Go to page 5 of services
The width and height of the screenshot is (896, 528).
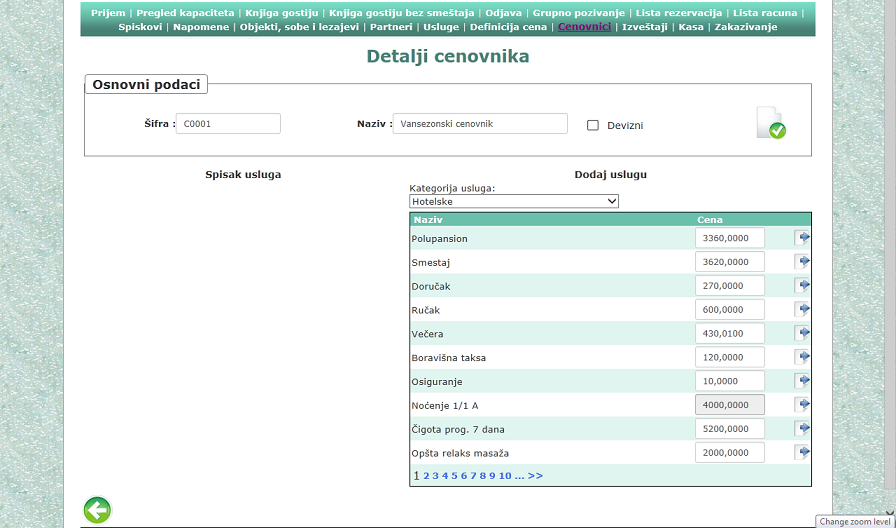(x=454, y=475)
